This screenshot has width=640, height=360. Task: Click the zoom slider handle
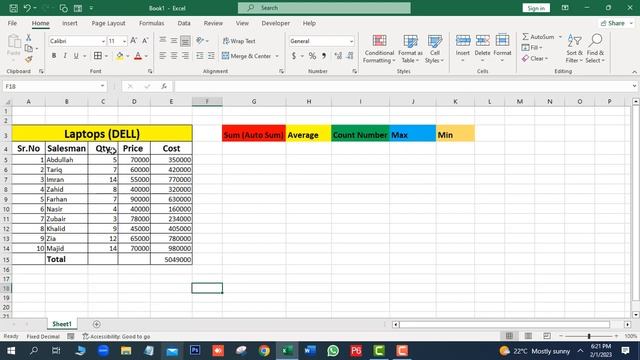[589, 336]
